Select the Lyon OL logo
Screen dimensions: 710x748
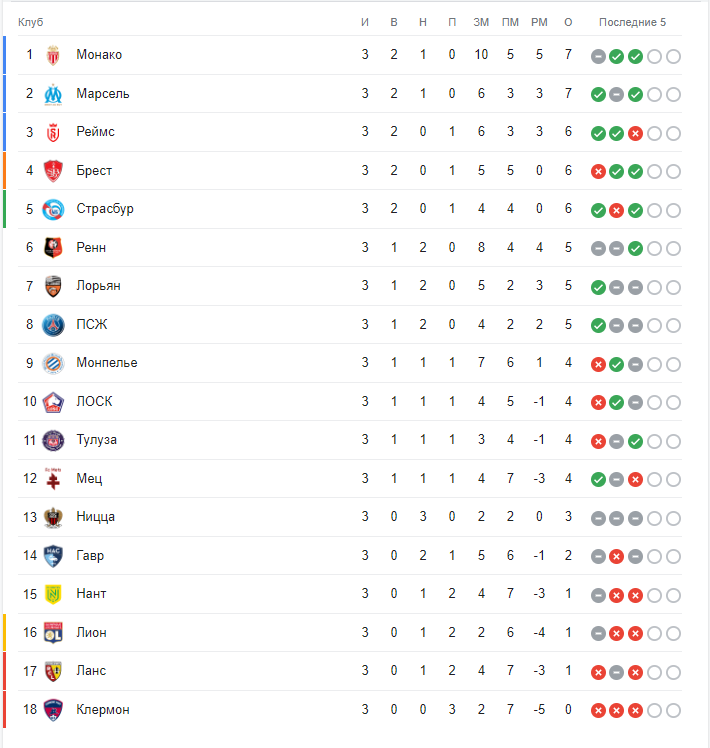tap(53, 633)
